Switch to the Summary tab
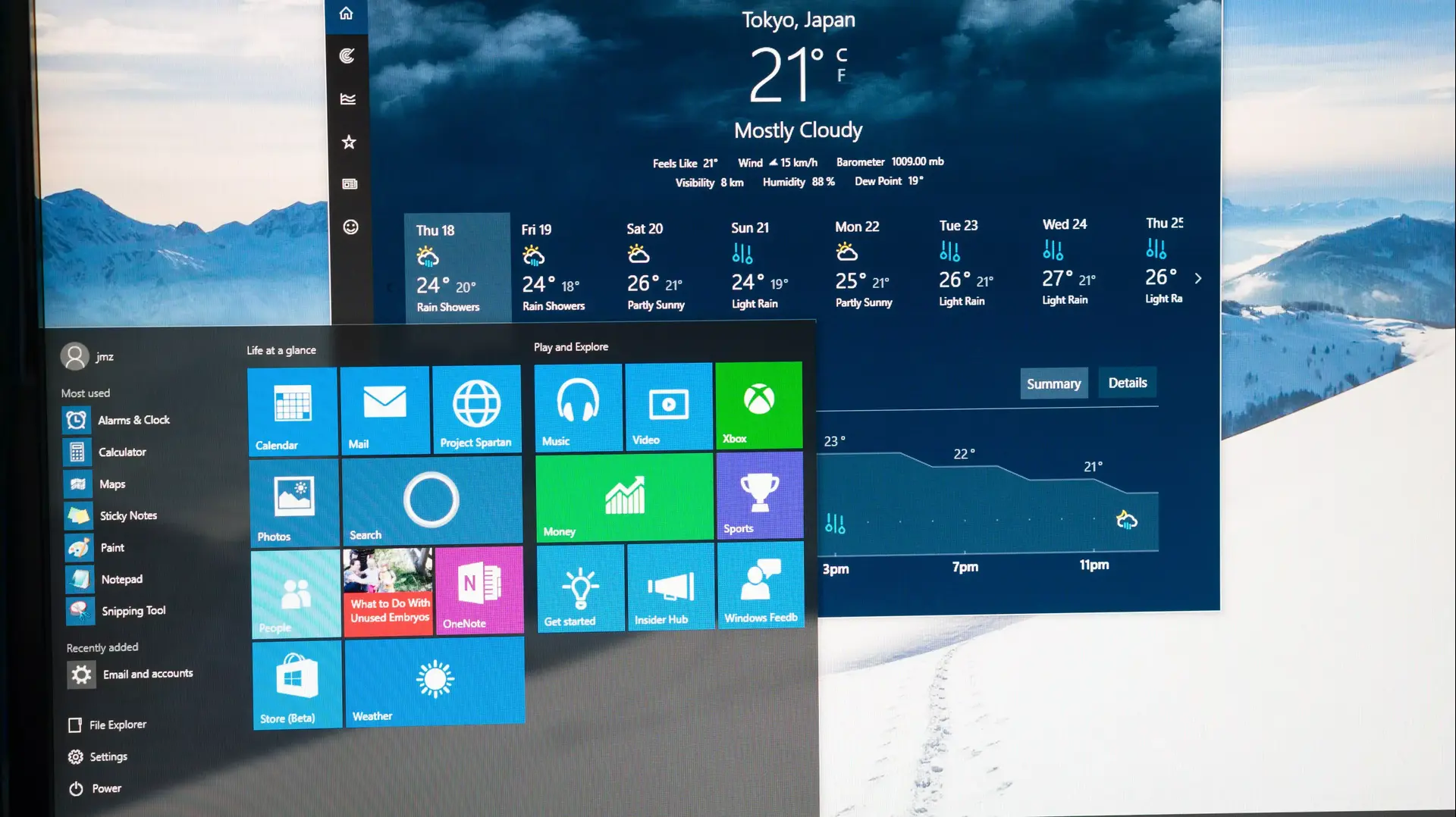Screen dimensions: 1456x817 pyautogui.click(x=1054, y=384)
